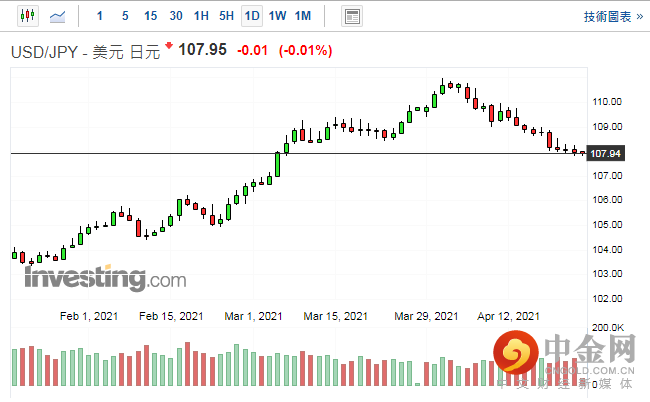Viewport: 650px width, 402px height.
Task: Click the current price label 107.94
Action: pyautogui.click(x=605, y=154)
